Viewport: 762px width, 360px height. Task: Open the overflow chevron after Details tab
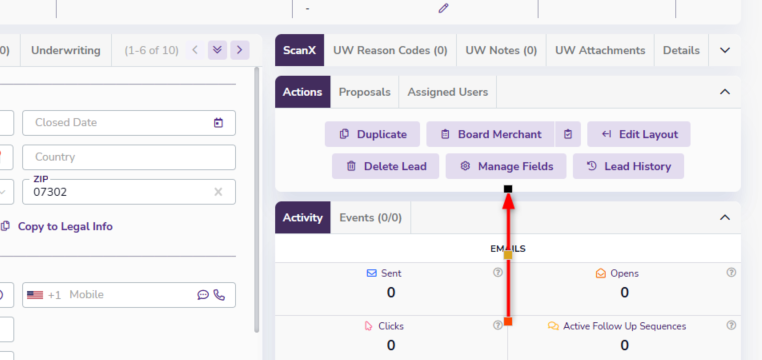click(725, 50)
